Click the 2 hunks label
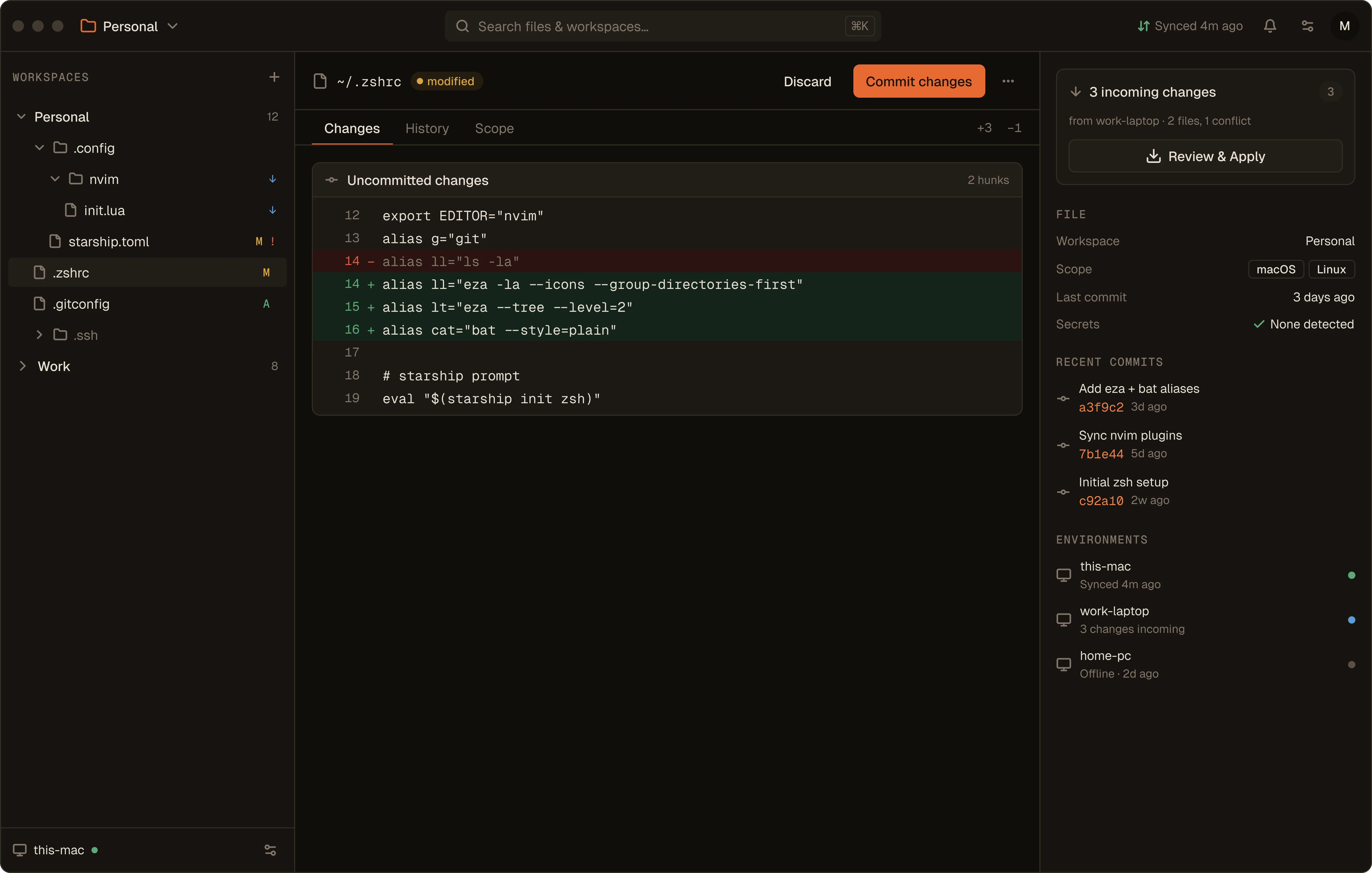This screenshot has height=873, width=1372. (x=988, y=180)
